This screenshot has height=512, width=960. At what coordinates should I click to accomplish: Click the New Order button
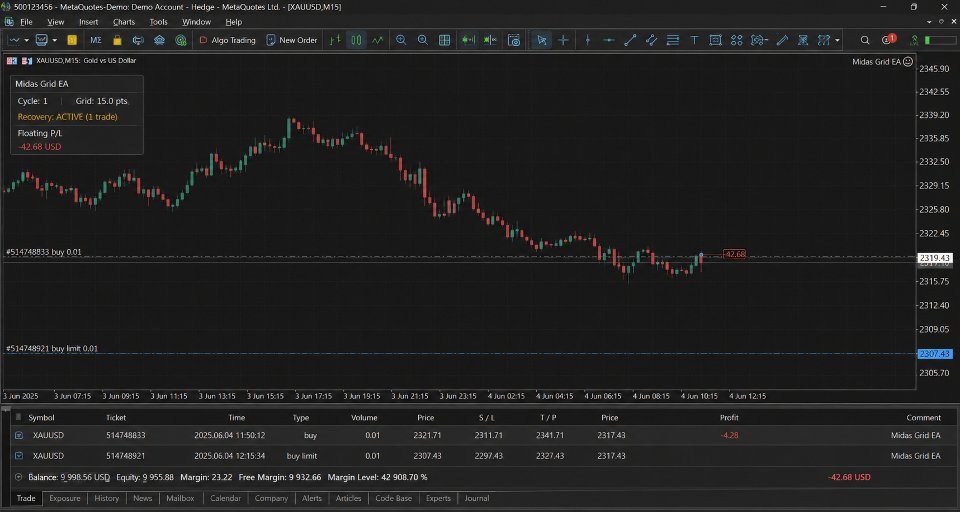tap(292, 40)
